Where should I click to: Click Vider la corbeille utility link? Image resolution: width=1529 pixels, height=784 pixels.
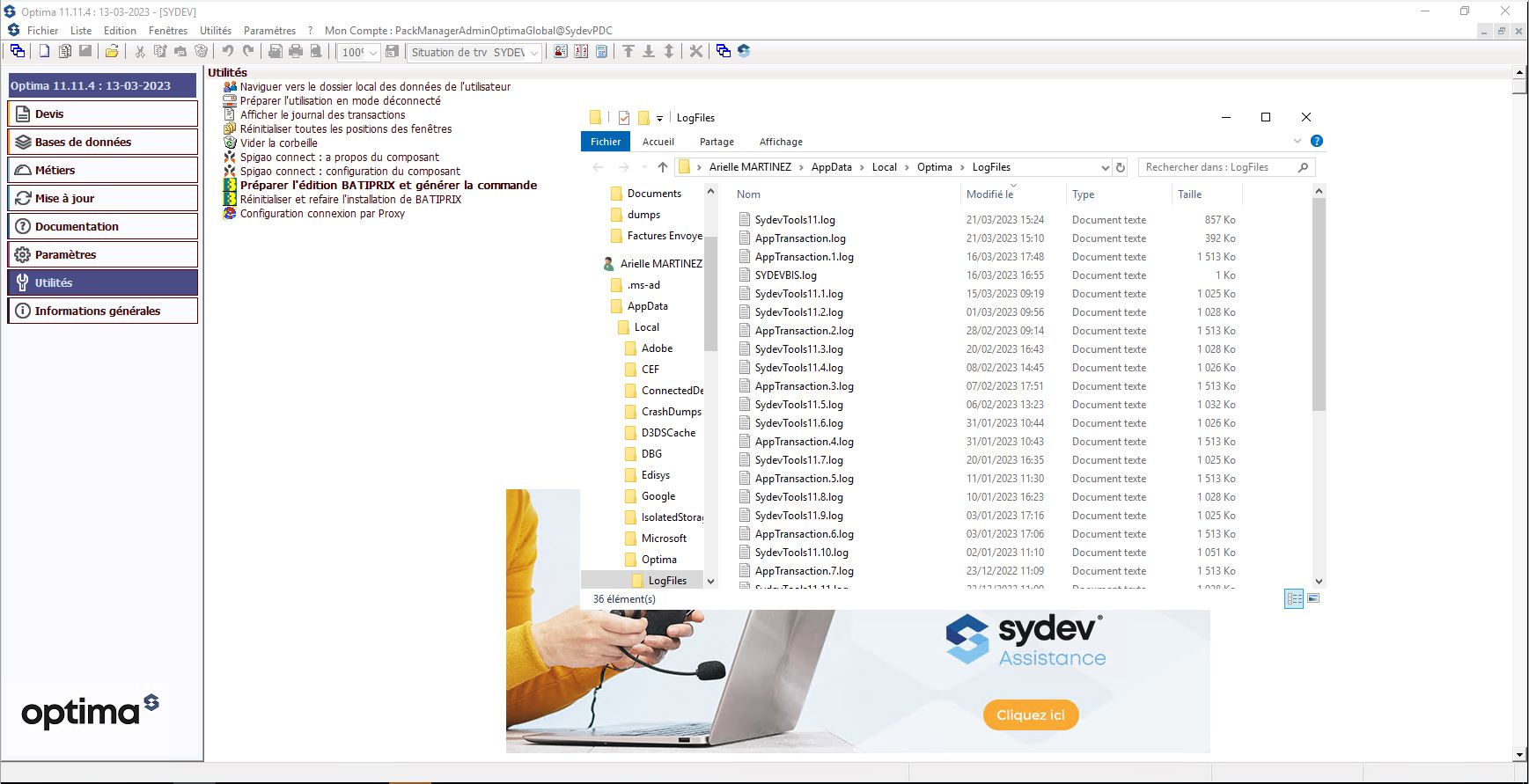[278, 143]
